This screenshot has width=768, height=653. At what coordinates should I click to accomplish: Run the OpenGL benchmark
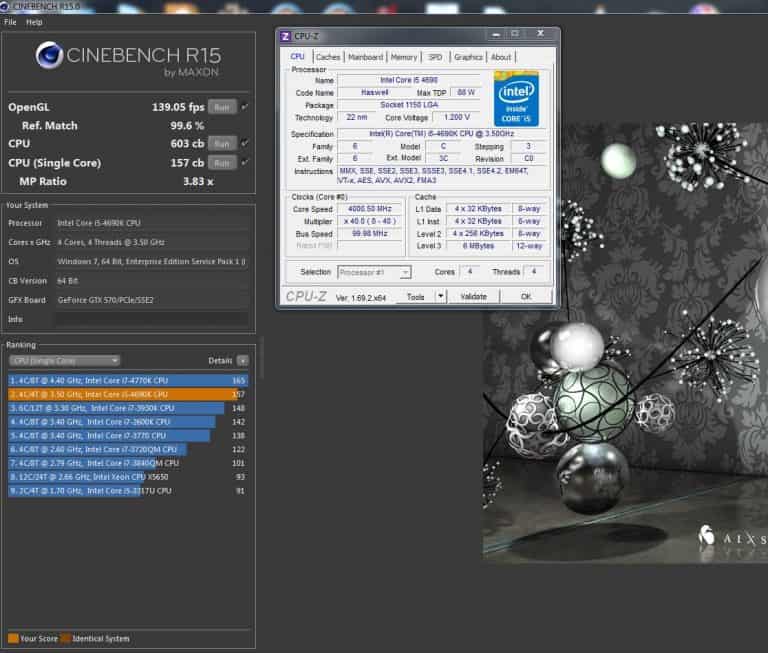pos(222,107)
